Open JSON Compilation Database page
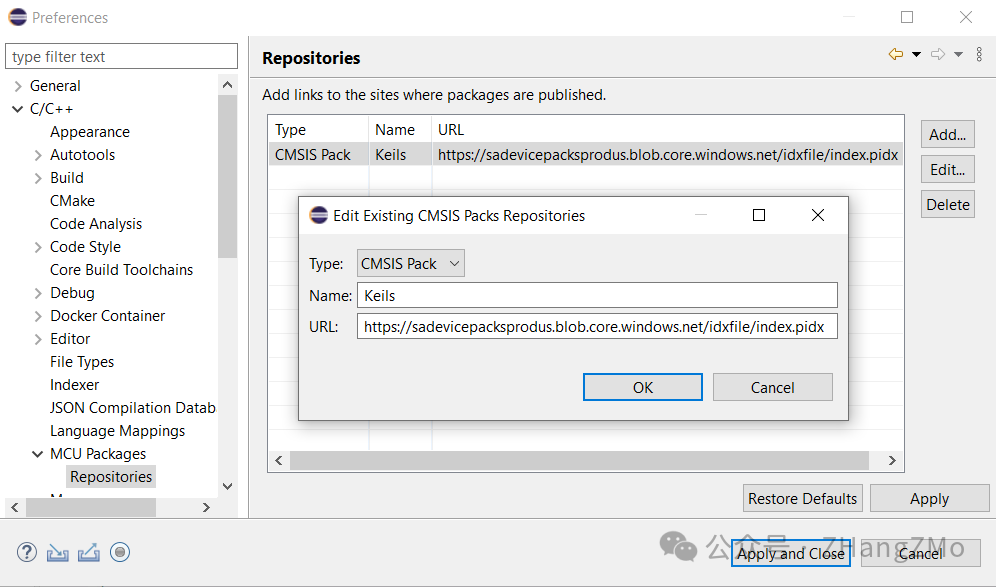 click(132, 408)
